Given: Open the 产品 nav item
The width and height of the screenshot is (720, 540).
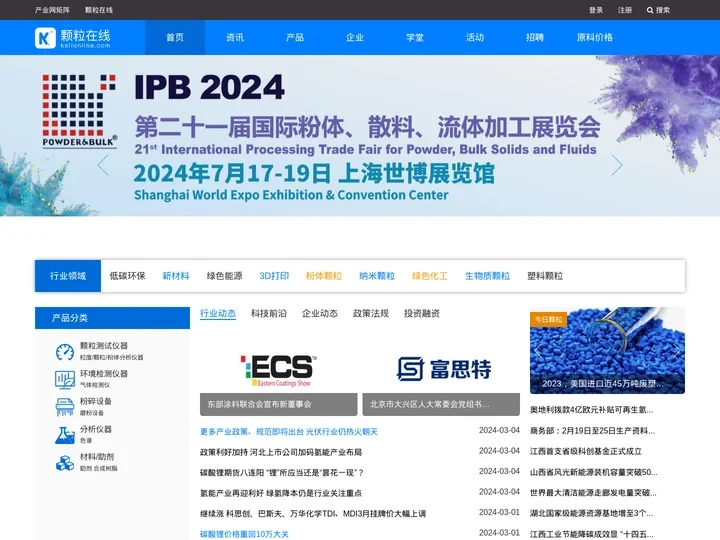Looking at the screenshot, I should (295, 38).
